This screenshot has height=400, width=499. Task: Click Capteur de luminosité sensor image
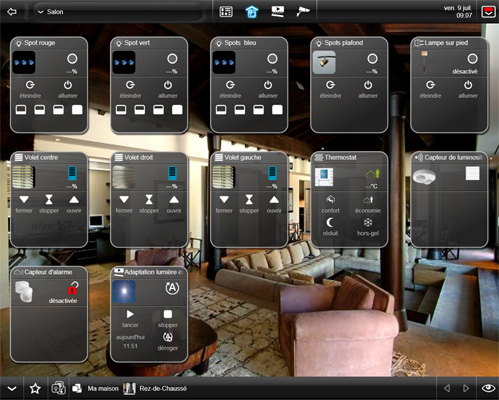click(424, 177)
